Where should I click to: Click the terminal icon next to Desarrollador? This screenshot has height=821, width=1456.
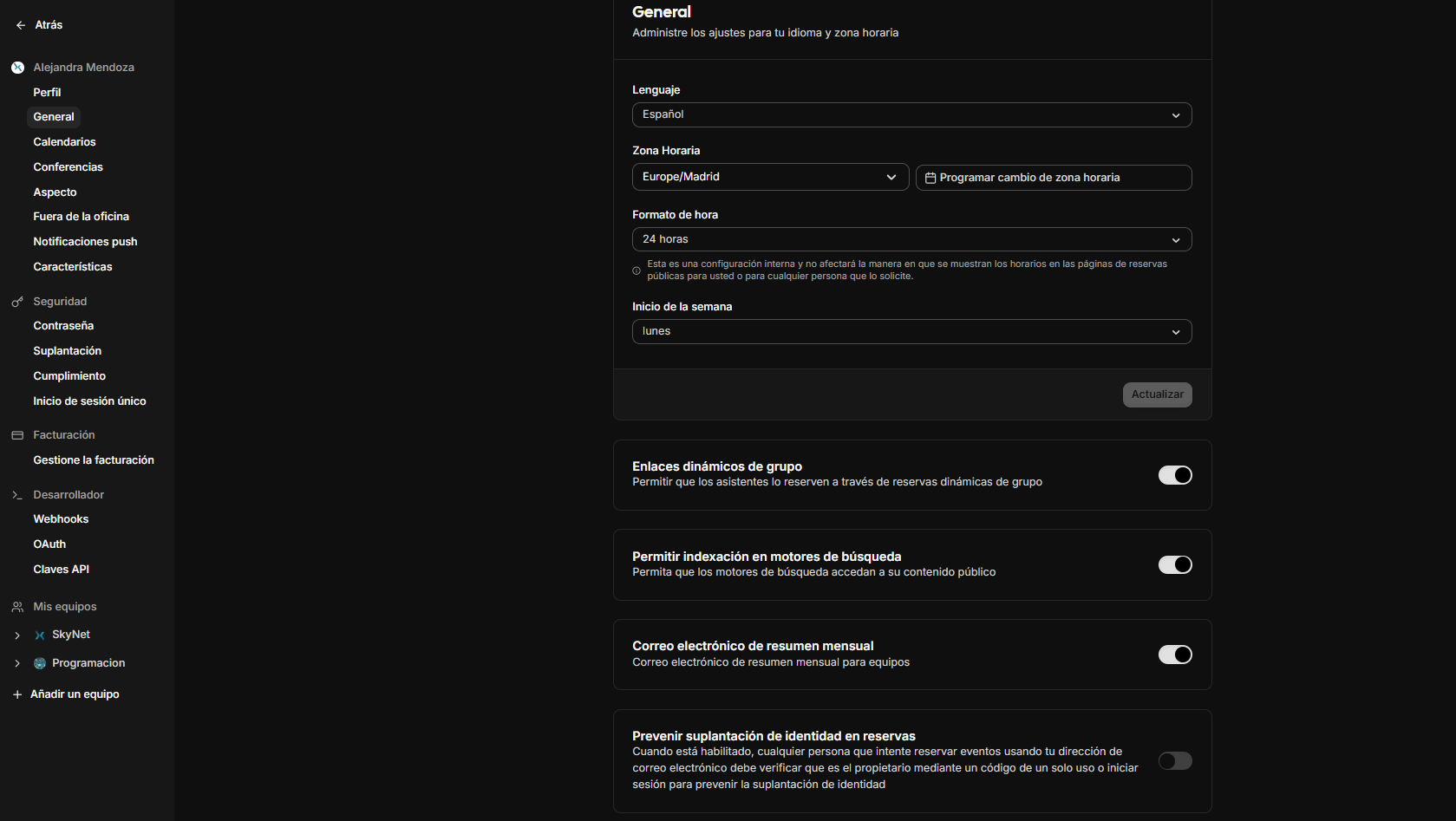[x=16, y=494]
